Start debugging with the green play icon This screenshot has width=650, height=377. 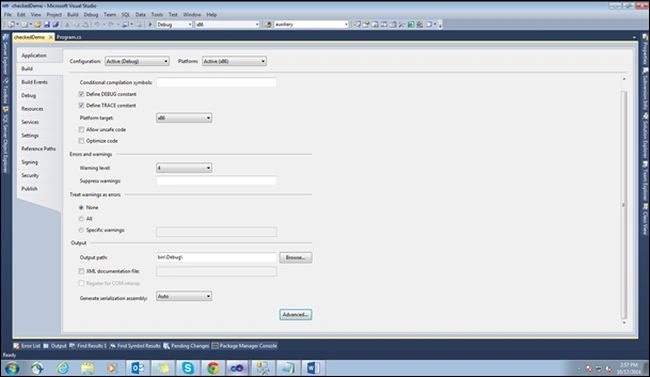(x=150, y=24)
